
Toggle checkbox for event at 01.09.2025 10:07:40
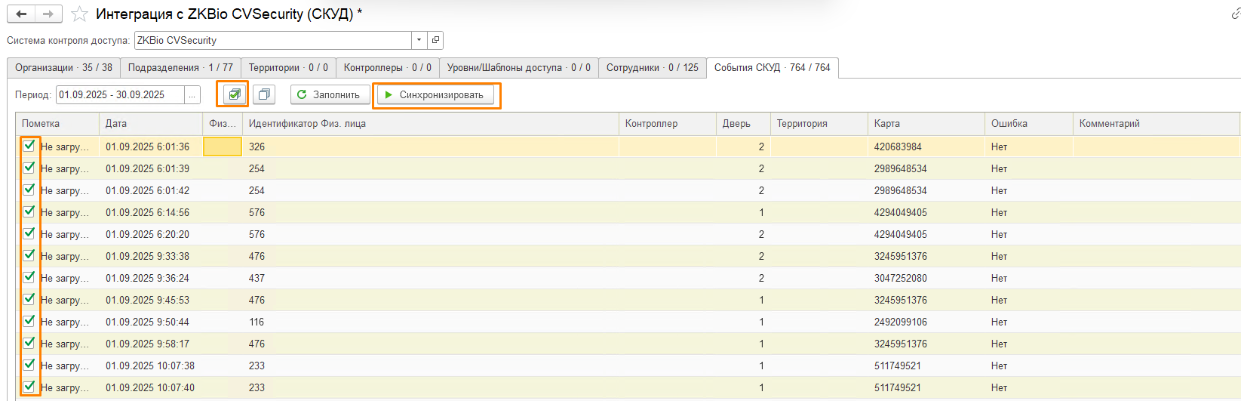click(x=29, y=386)
